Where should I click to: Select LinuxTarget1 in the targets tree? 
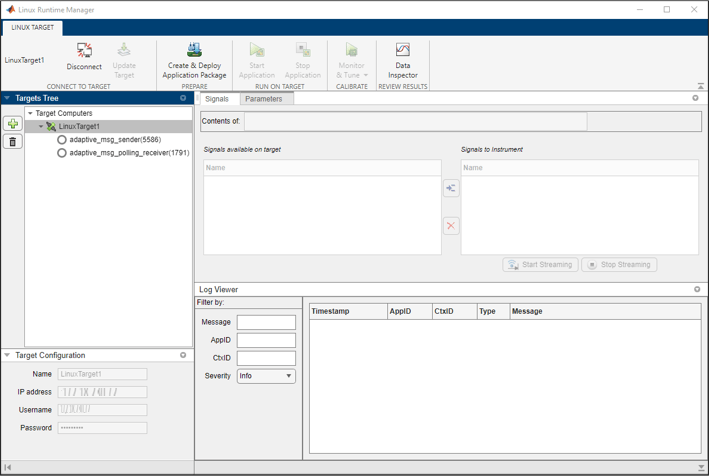coord(79,127)
